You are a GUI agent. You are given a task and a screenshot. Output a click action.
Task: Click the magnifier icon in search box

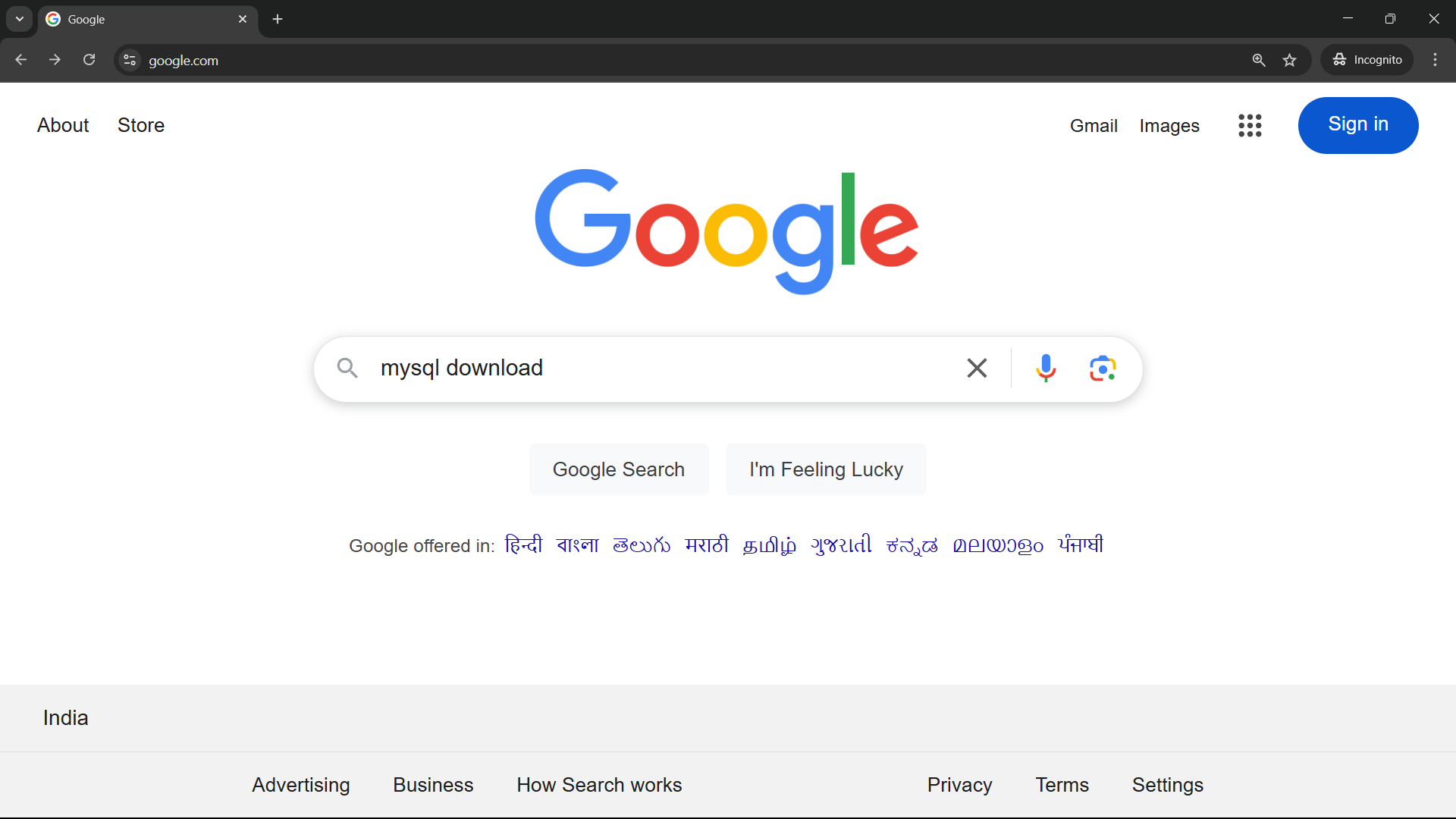[347, 368]
